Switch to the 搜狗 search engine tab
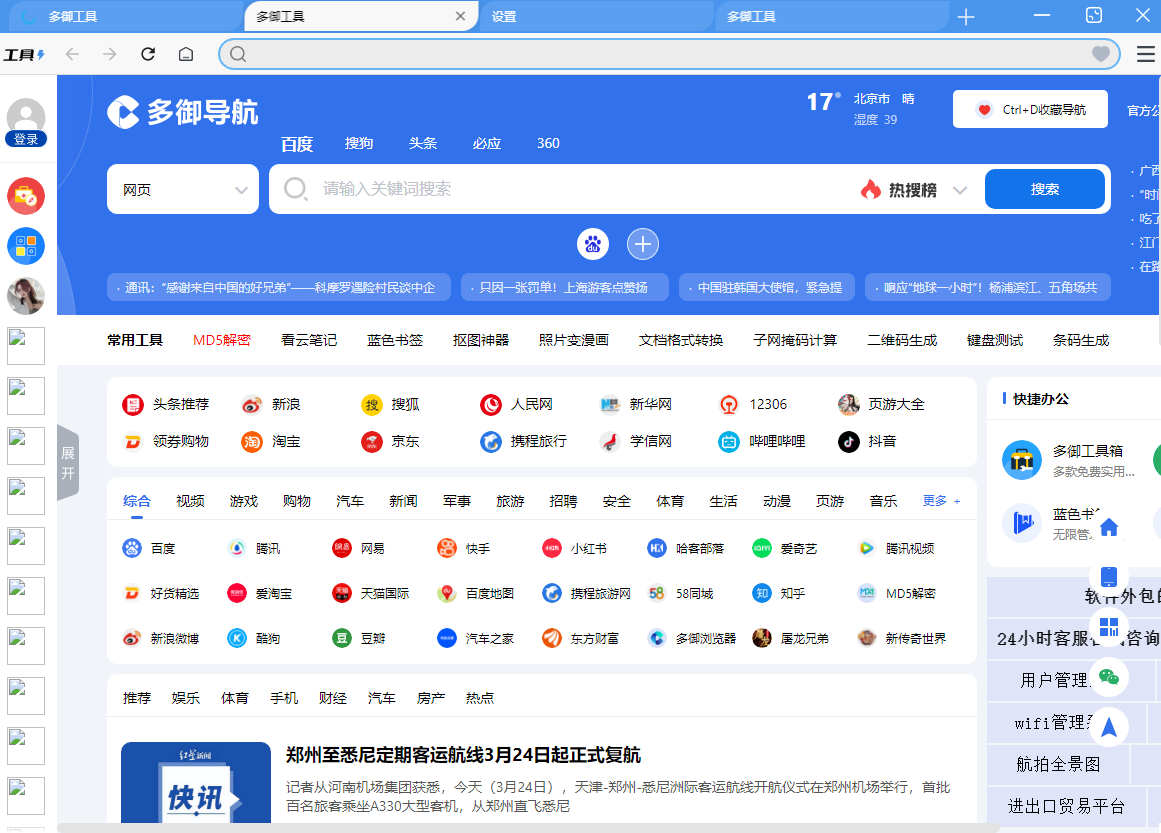This screenshot has height=833, width=1161. tap(359, 143)
